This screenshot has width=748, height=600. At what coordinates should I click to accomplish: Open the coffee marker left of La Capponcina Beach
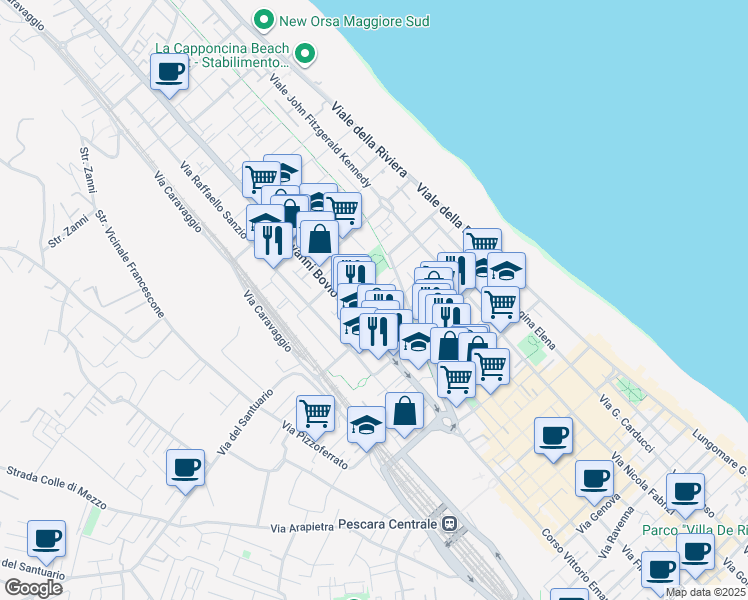(169, 72)
